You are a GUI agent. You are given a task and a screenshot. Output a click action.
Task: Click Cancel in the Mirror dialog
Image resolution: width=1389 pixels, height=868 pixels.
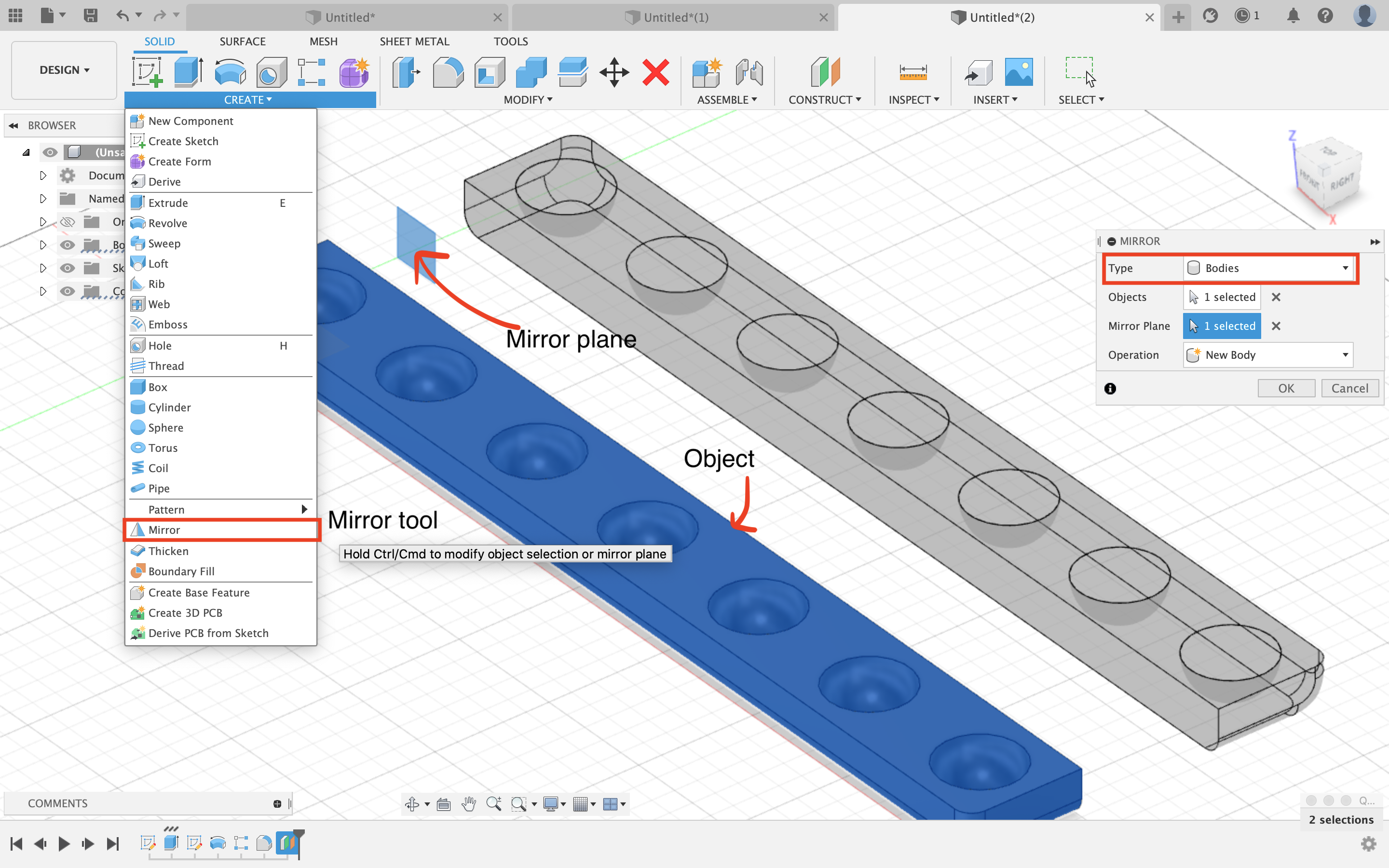click(1350, 389)
